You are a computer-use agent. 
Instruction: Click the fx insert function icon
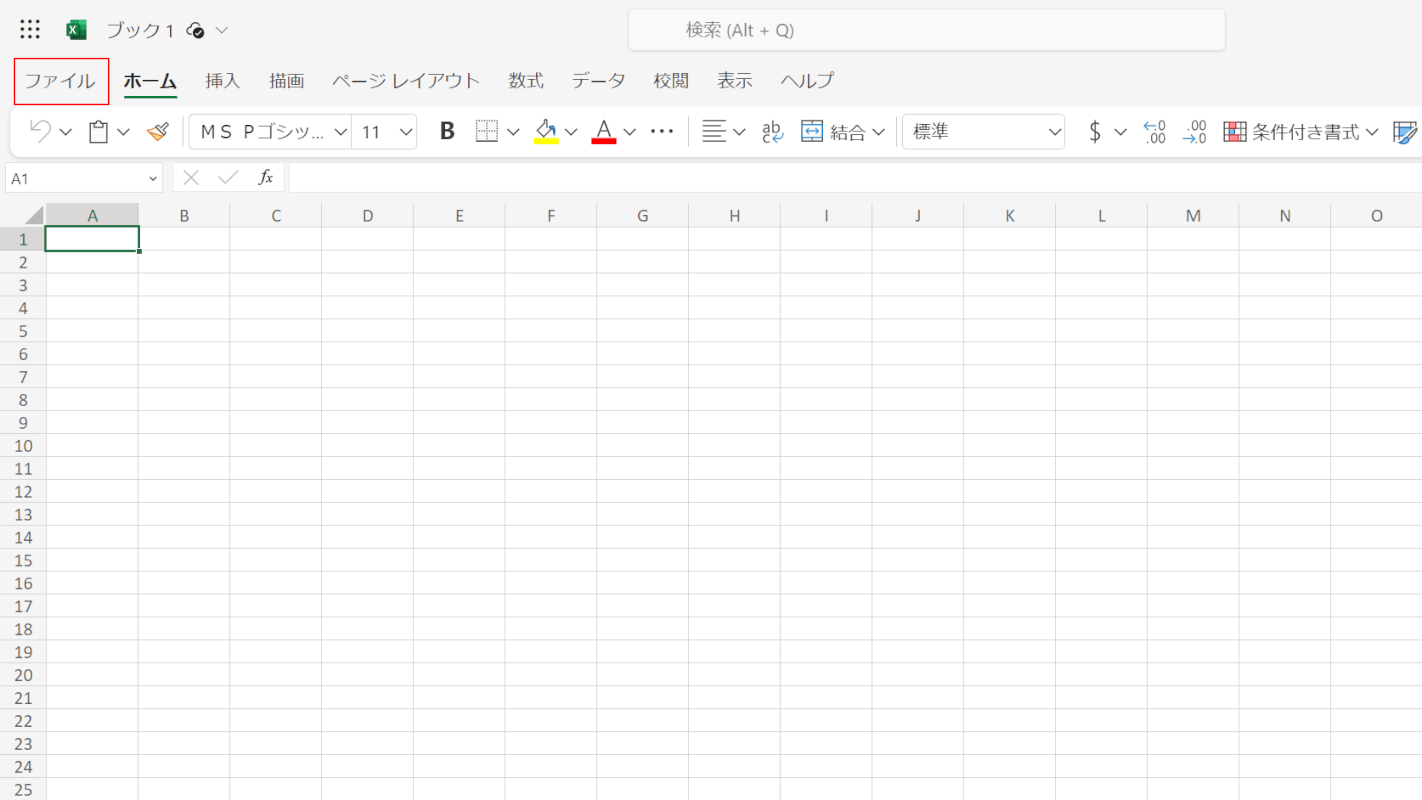pyautogui.click(x=266, y=177)
